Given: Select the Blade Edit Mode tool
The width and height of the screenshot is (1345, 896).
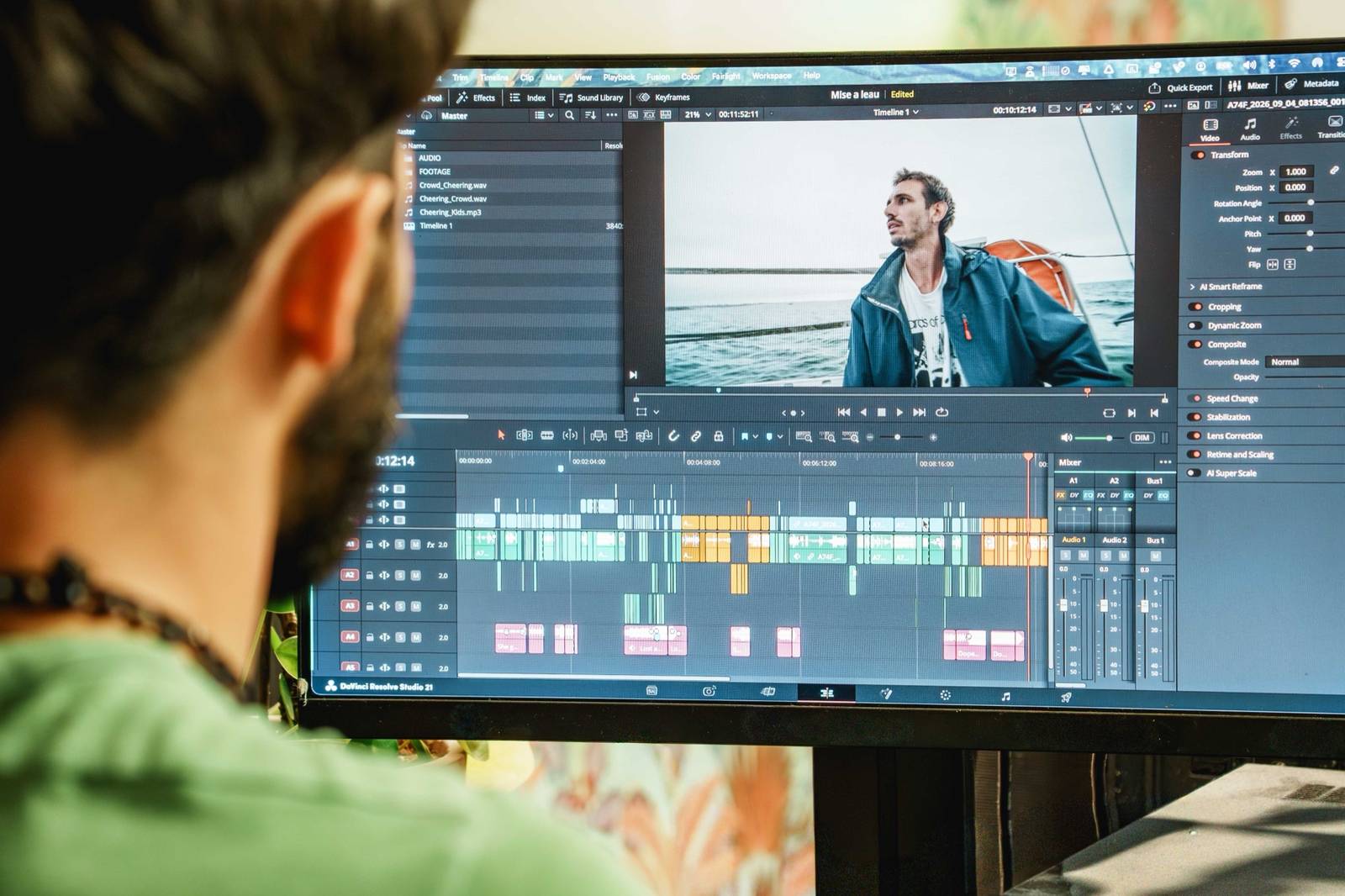Looking at the screenshot, I should [x=547, y=435].
